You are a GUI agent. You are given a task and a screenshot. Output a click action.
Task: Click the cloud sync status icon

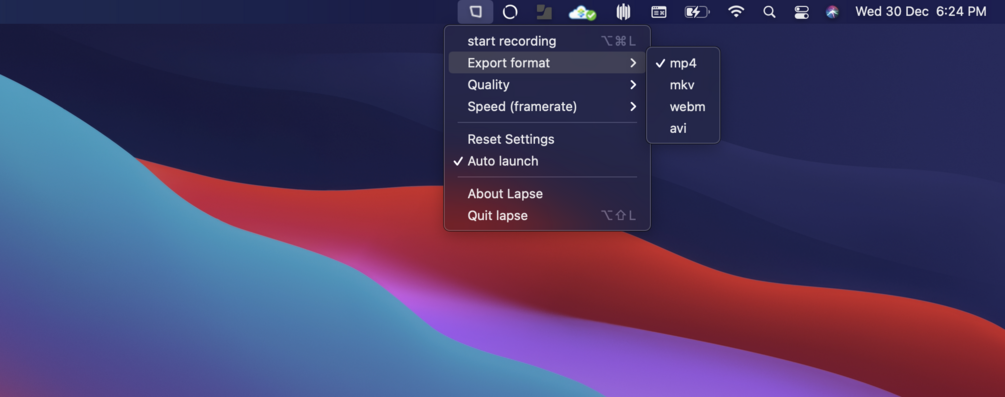[583, 12]
